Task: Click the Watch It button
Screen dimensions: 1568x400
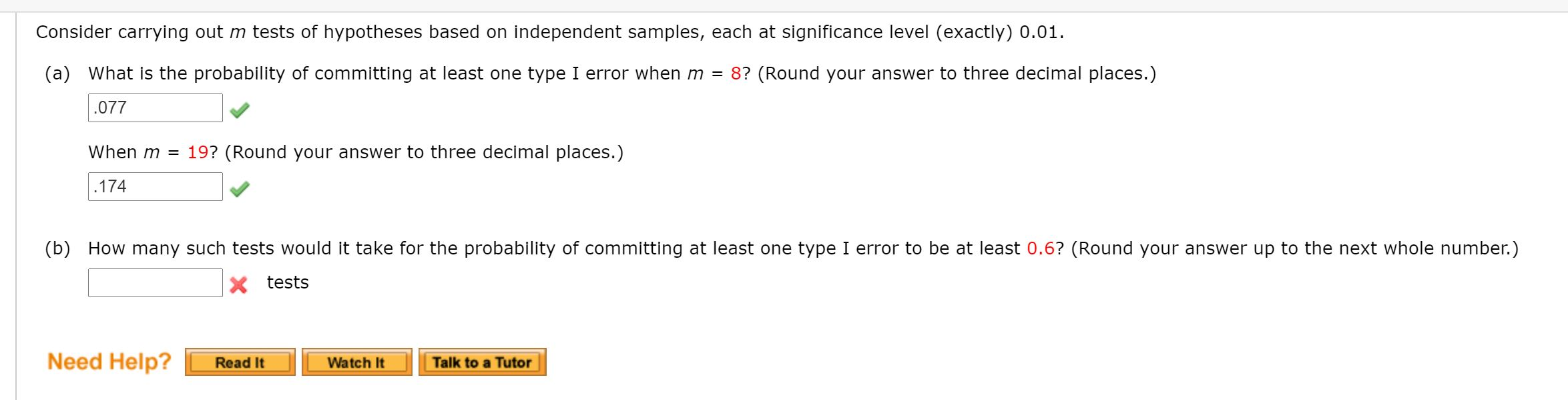Action: tap(356, 363)
